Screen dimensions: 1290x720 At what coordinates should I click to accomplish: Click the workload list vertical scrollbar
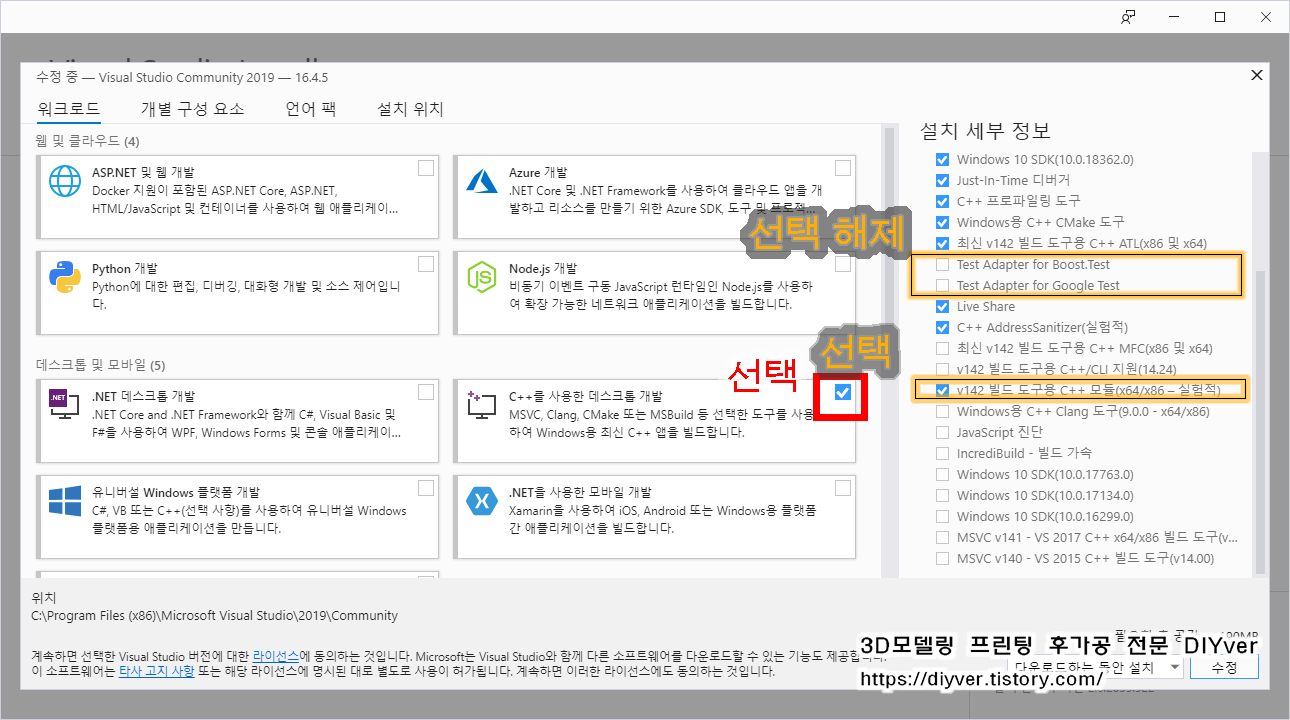click(x=888, y=350)
